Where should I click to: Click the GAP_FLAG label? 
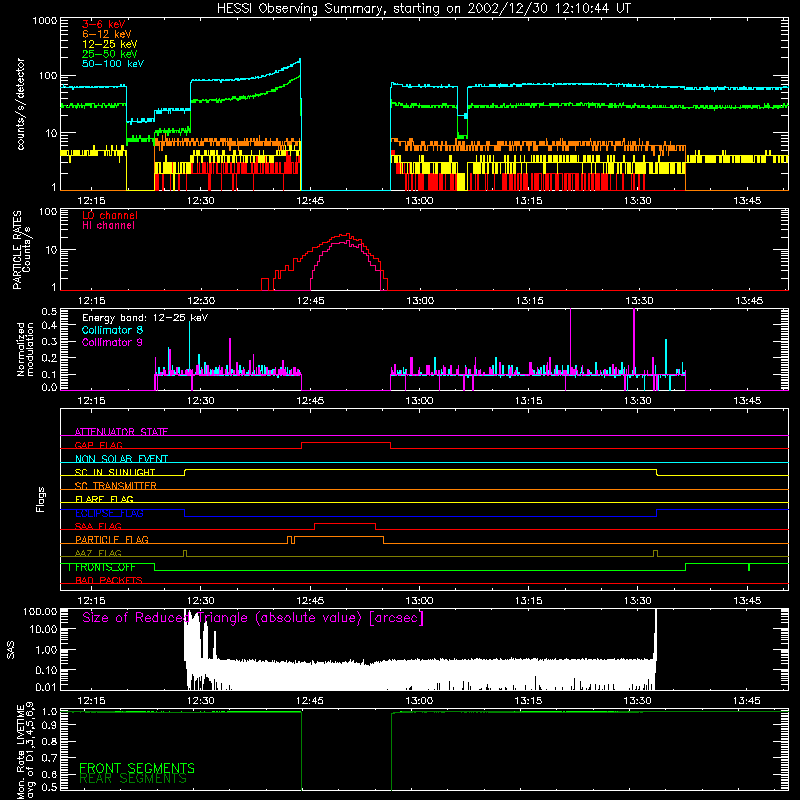coord(98,445)
